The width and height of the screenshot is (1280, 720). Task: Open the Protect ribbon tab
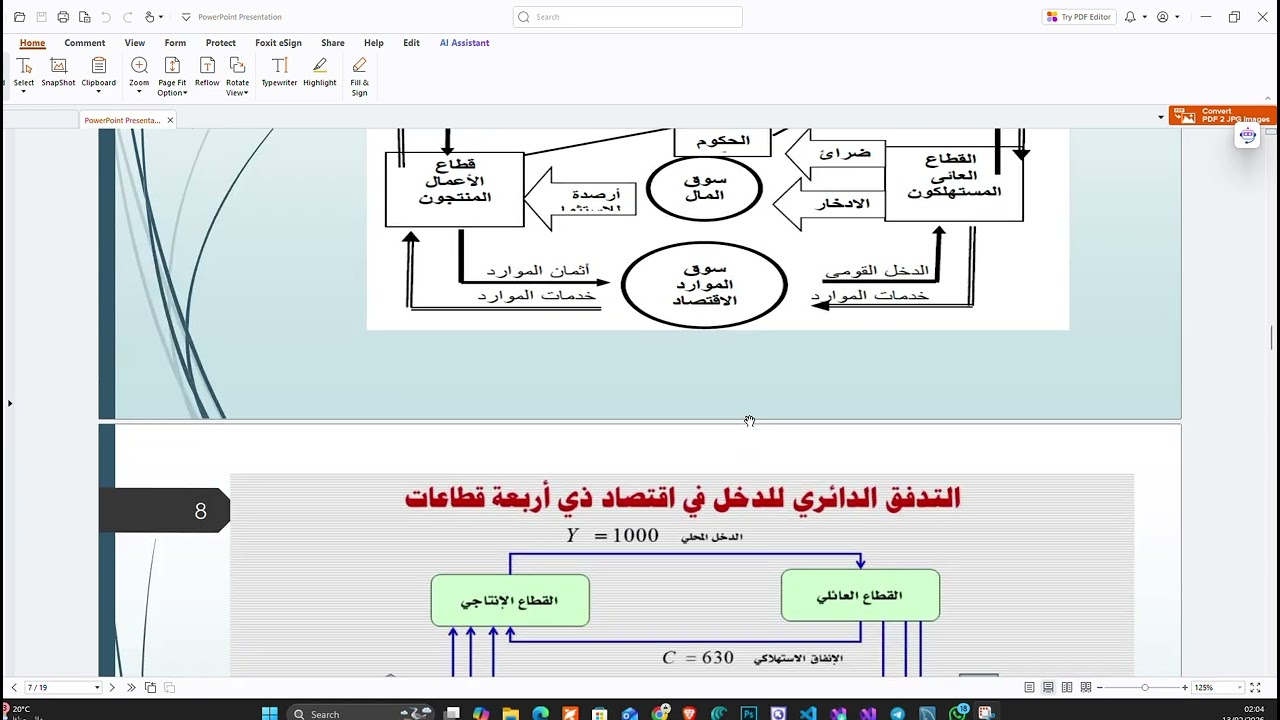(x=221, y=43)
